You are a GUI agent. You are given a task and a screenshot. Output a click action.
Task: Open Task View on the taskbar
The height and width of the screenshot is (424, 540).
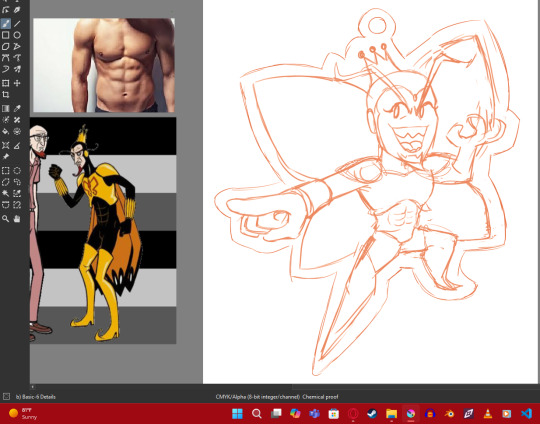pyautogui.click(x=276, y=413)
